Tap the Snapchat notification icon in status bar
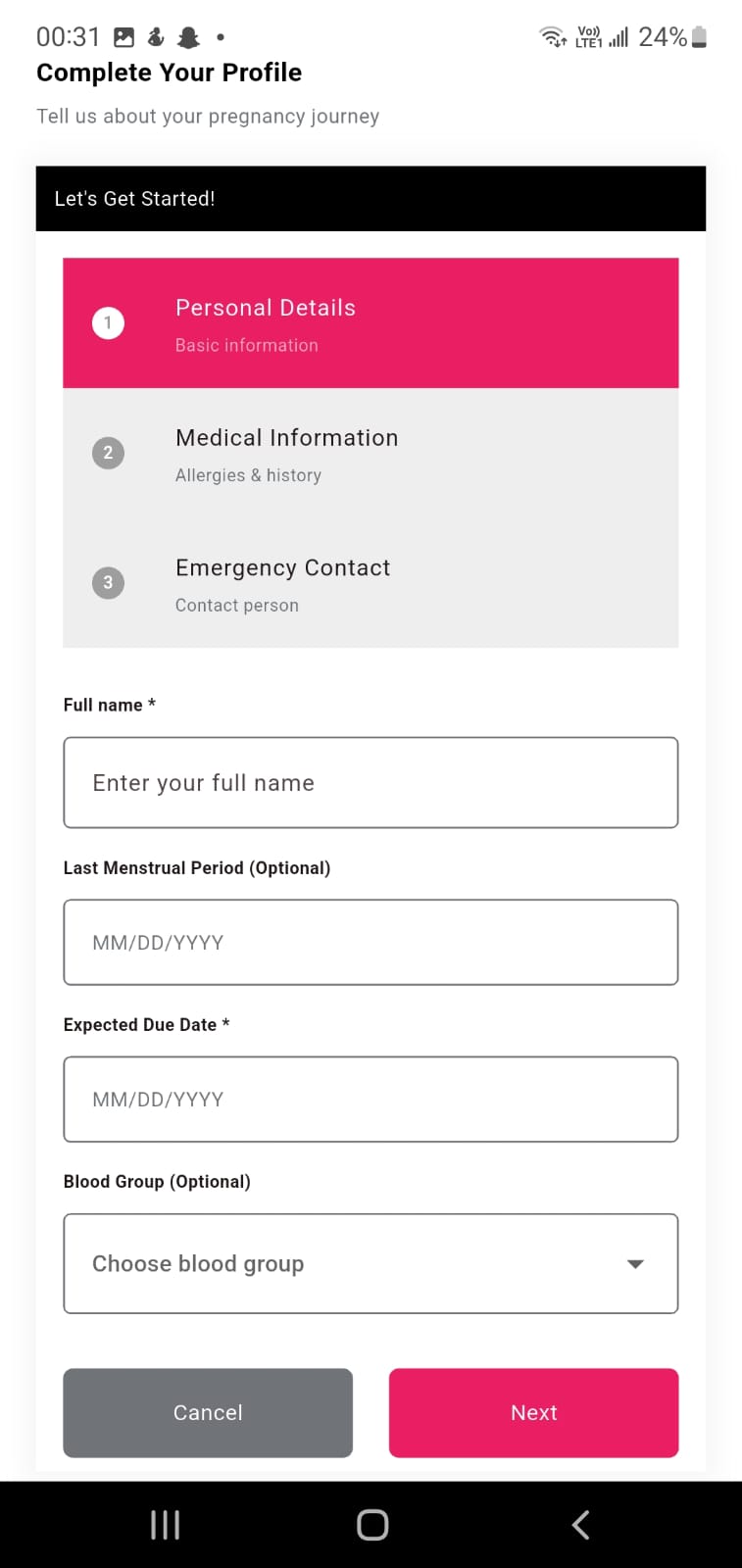Screen dimensions: 742x1568 (x=188, y=37)
